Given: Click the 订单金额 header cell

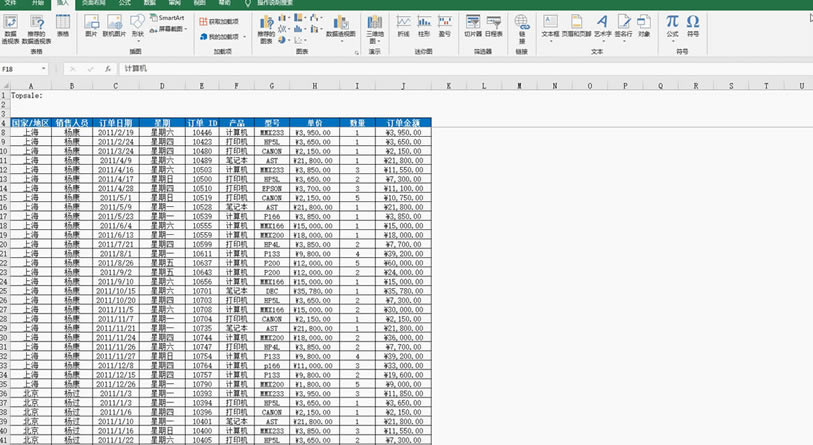Looking at the screenshot, I should [x=403, y=123].
